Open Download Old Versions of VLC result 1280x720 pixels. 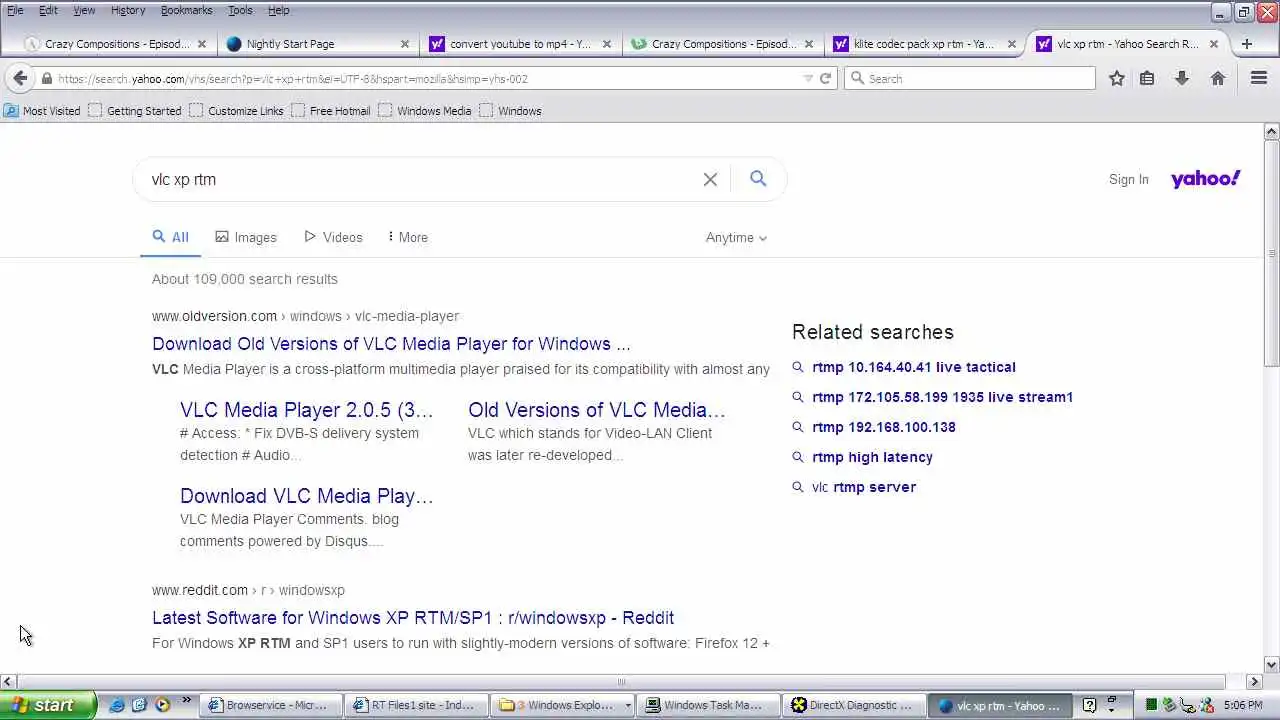pyautogui.click(x=391, y=344)
